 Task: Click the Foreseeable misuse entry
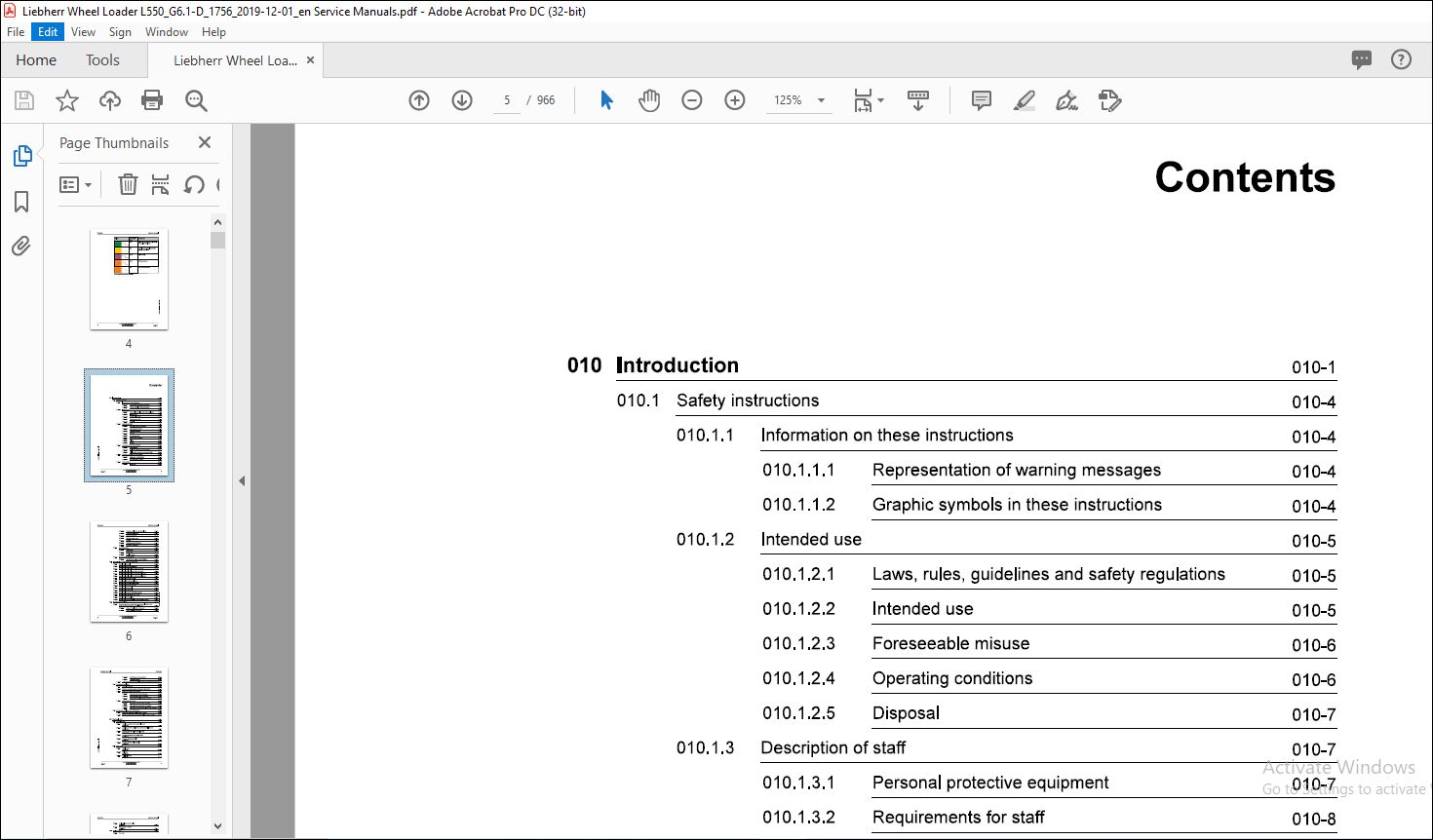pyautogui.click(x=1049, y=644)
